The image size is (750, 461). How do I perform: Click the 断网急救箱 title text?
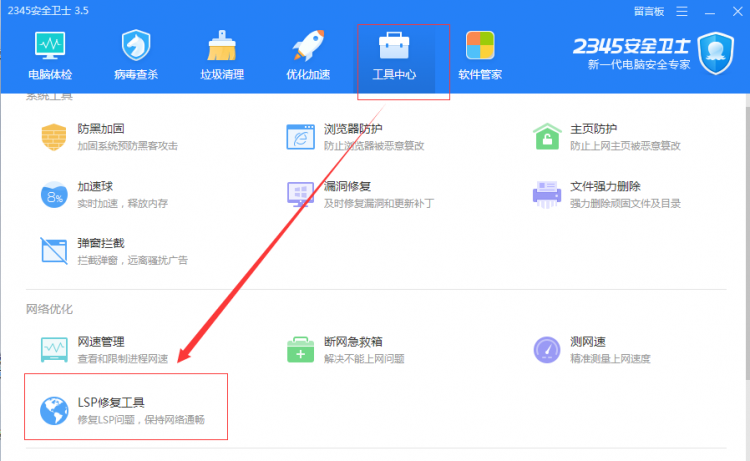pos(353,341)
